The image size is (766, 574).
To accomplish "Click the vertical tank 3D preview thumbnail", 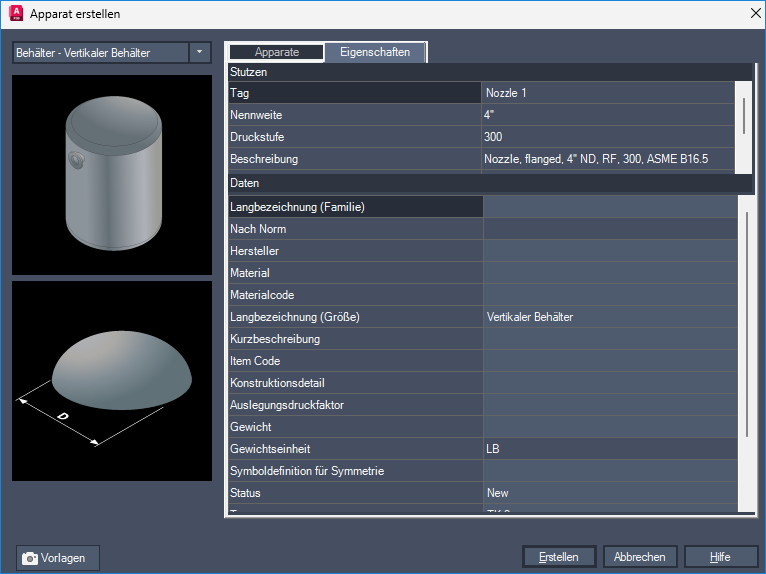I will click(x=112, y=174).
